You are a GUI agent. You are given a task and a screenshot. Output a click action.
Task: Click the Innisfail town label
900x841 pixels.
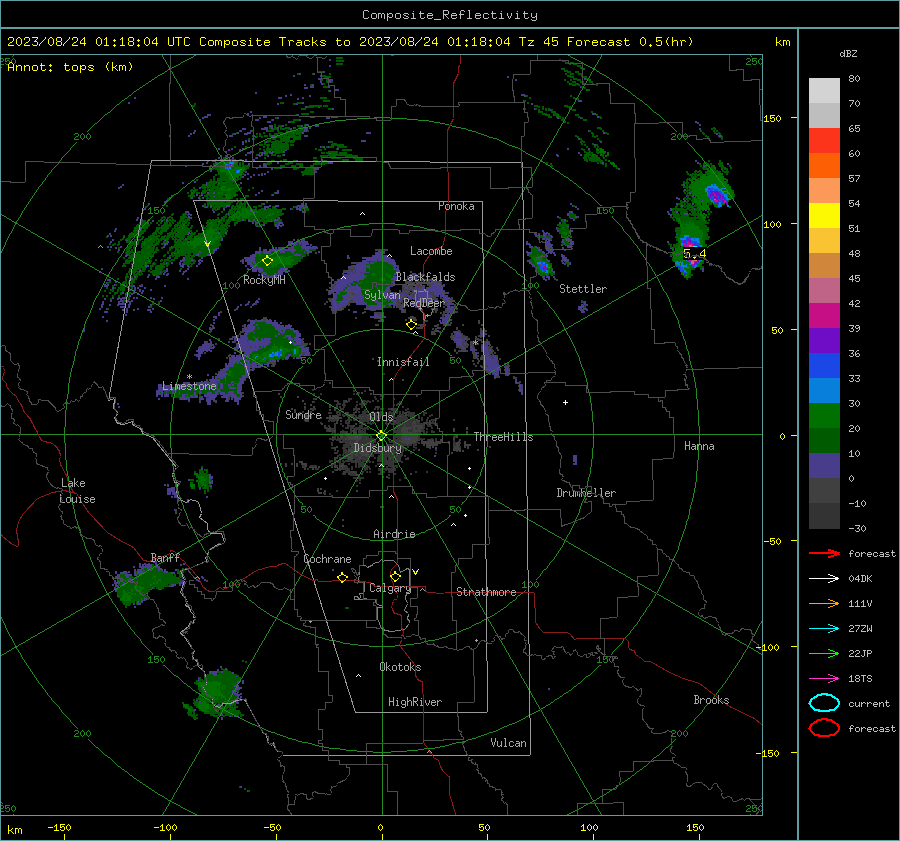(x=403, y=362)
